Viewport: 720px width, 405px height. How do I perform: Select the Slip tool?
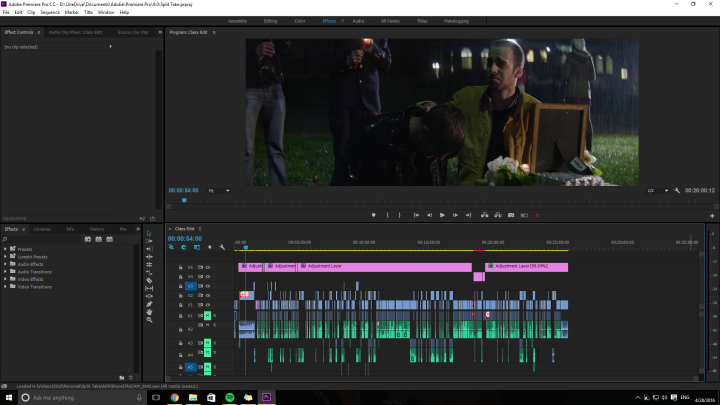tap(149, 288)
